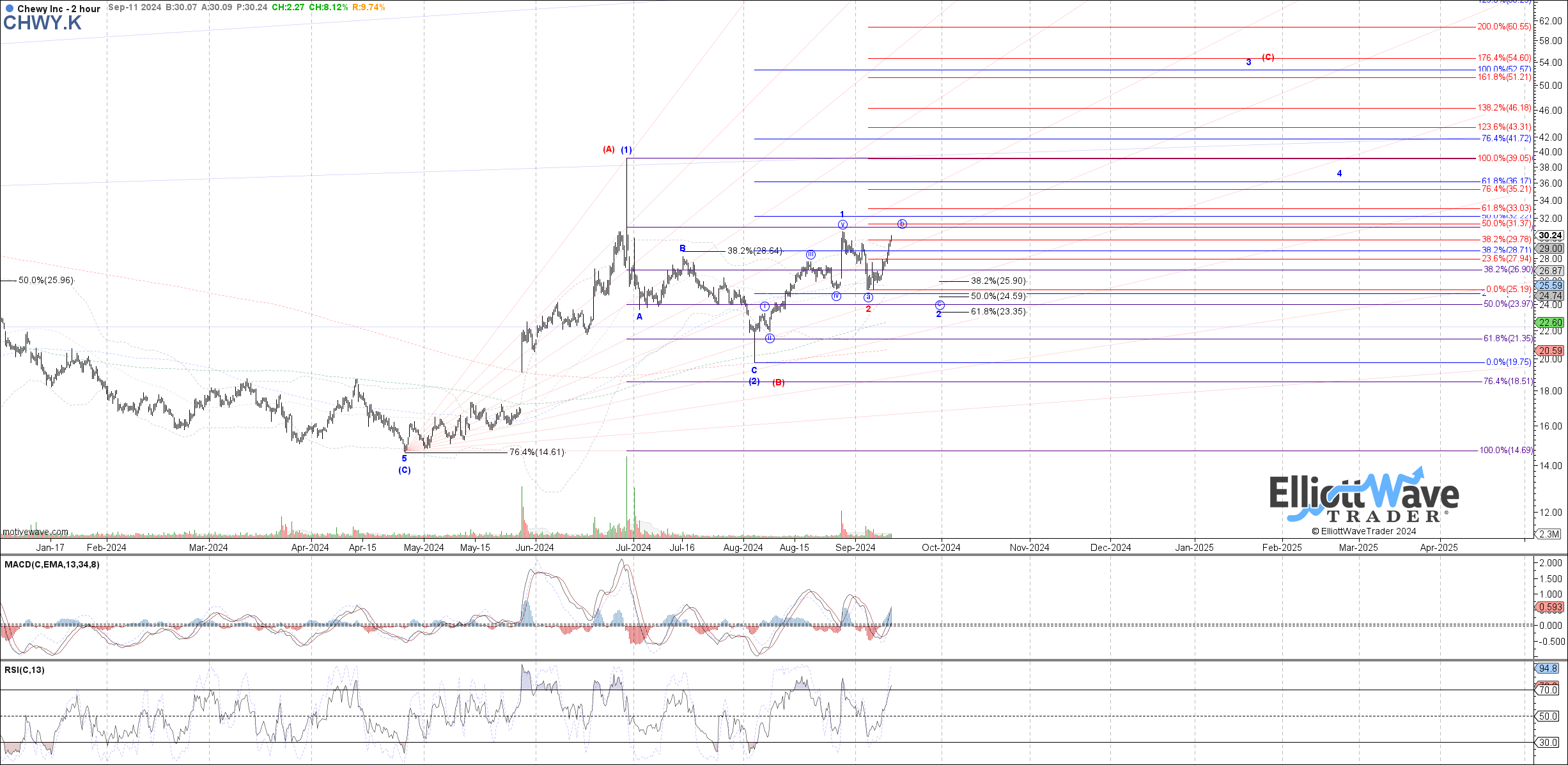Image resolution: width=1568 pixels, height=765 pixels.
Task: Select the red 20.59 price tag
Action: (x=1550, y=351)
